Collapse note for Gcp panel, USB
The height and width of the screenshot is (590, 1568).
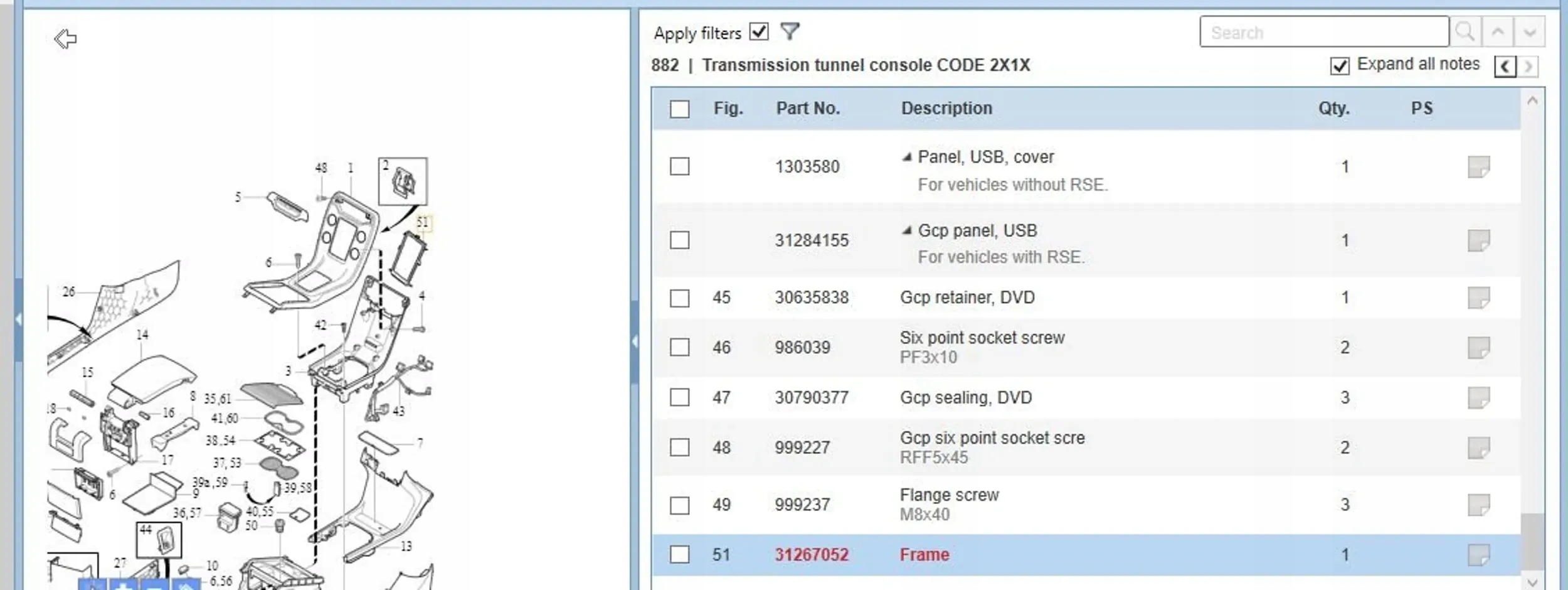(906, 230)
